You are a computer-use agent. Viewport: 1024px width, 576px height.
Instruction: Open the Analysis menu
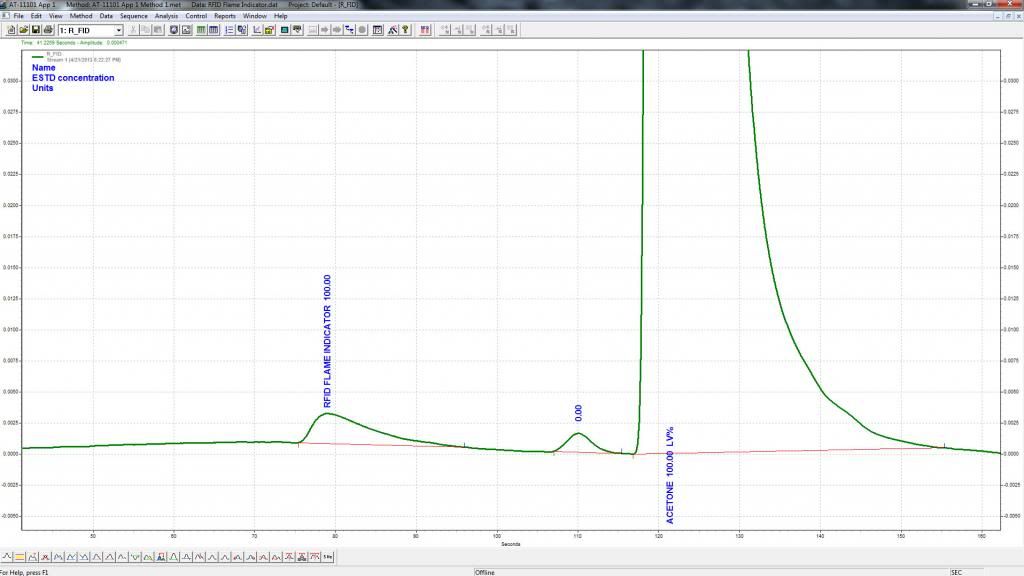point(166,16)
